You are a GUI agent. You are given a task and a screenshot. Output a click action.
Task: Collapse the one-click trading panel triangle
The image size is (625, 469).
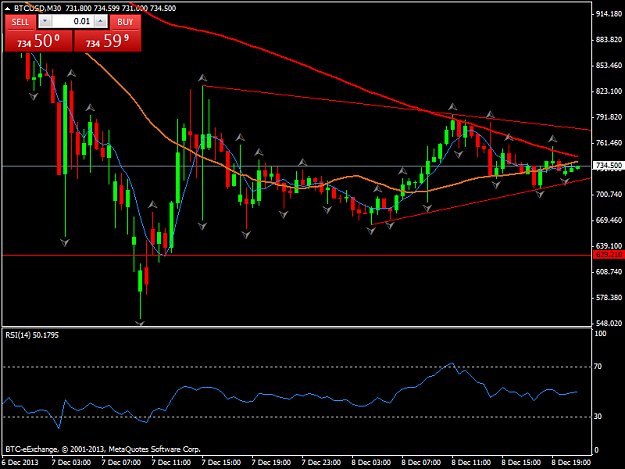click(x=8, y=8)
